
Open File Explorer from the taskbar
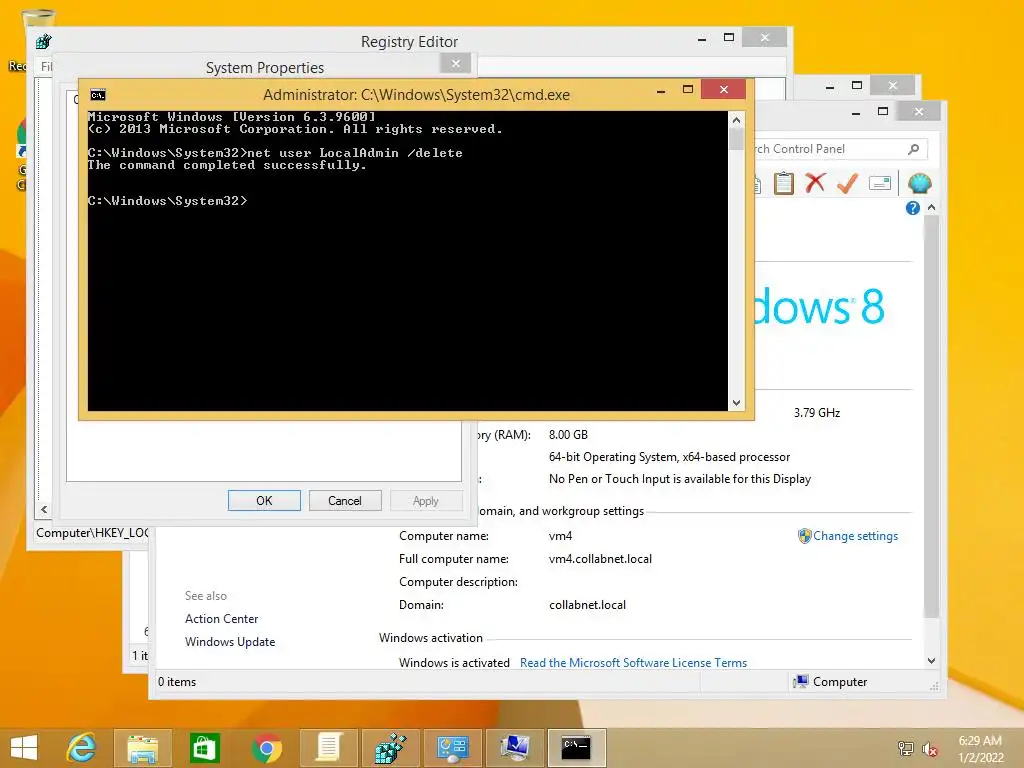coord(143,748)
